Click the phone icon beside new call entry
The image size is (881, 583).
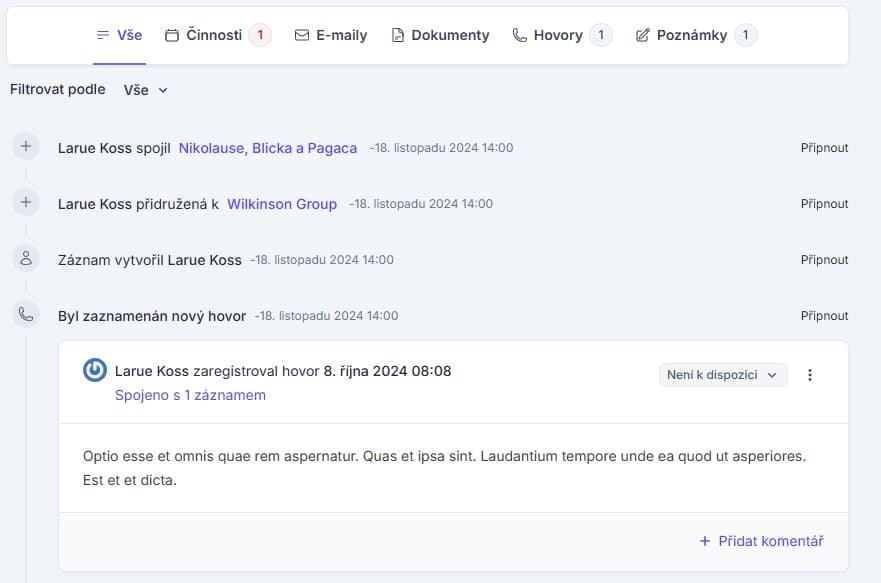(x=26, y=315)
